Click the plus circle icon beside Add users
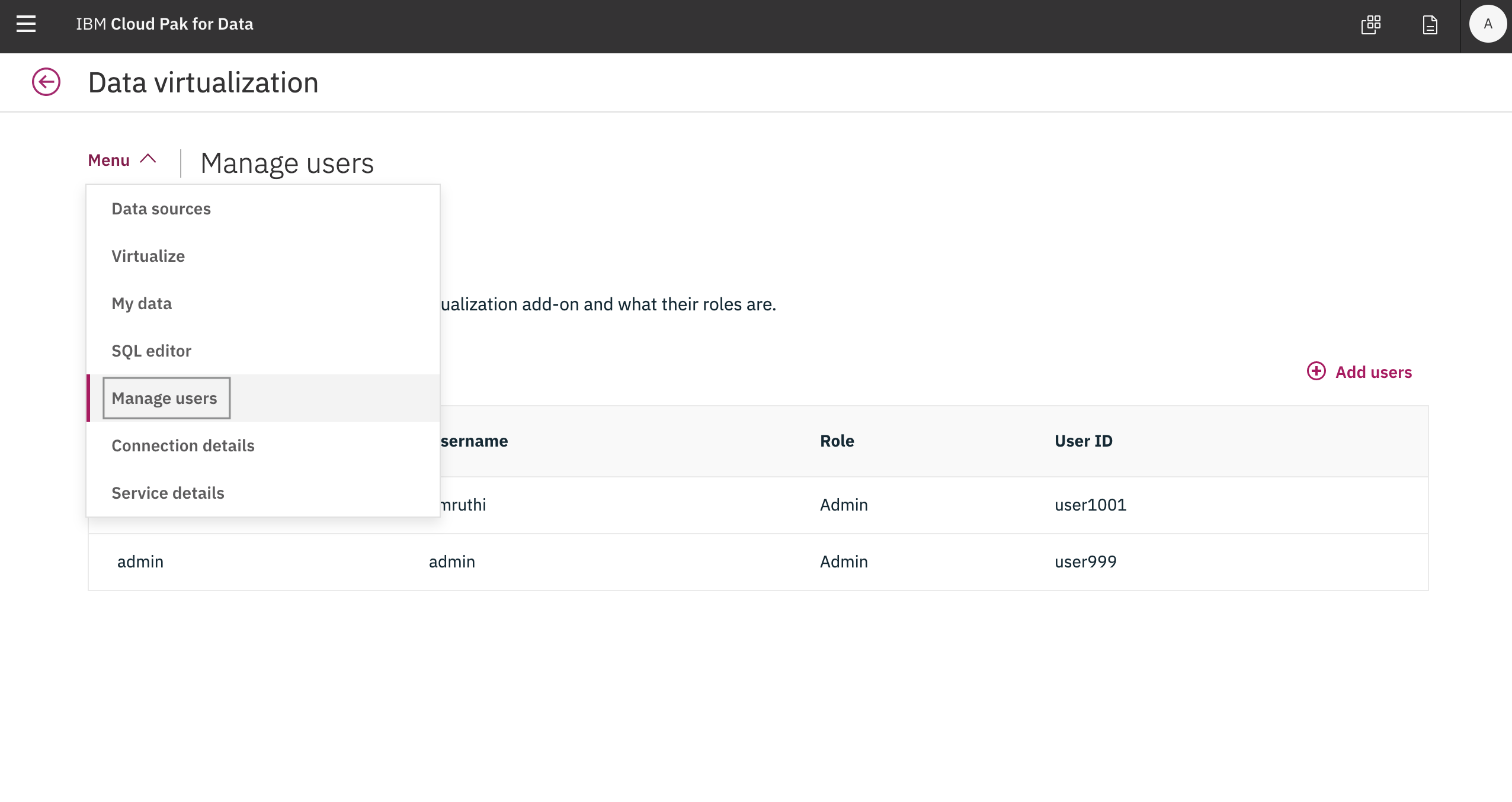Image resolution: width=1512 pixels, height=802 pixels. [x=1316, y=371]
